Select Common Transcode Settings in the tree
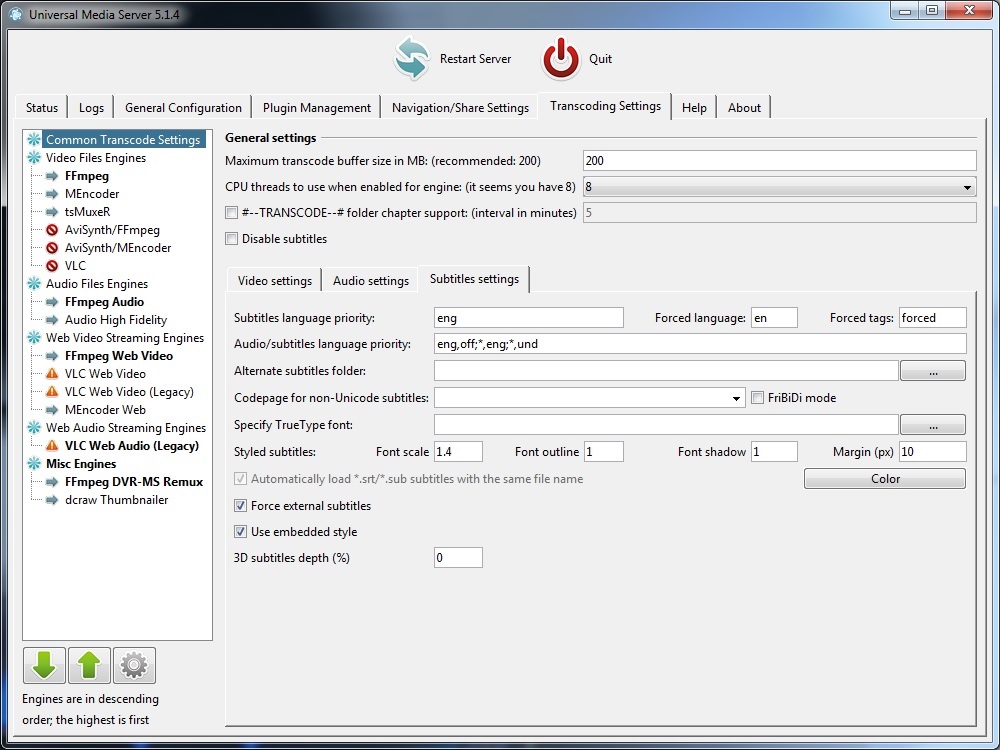Viewport: 1000px width, 750px height. (x=123, y=140)
